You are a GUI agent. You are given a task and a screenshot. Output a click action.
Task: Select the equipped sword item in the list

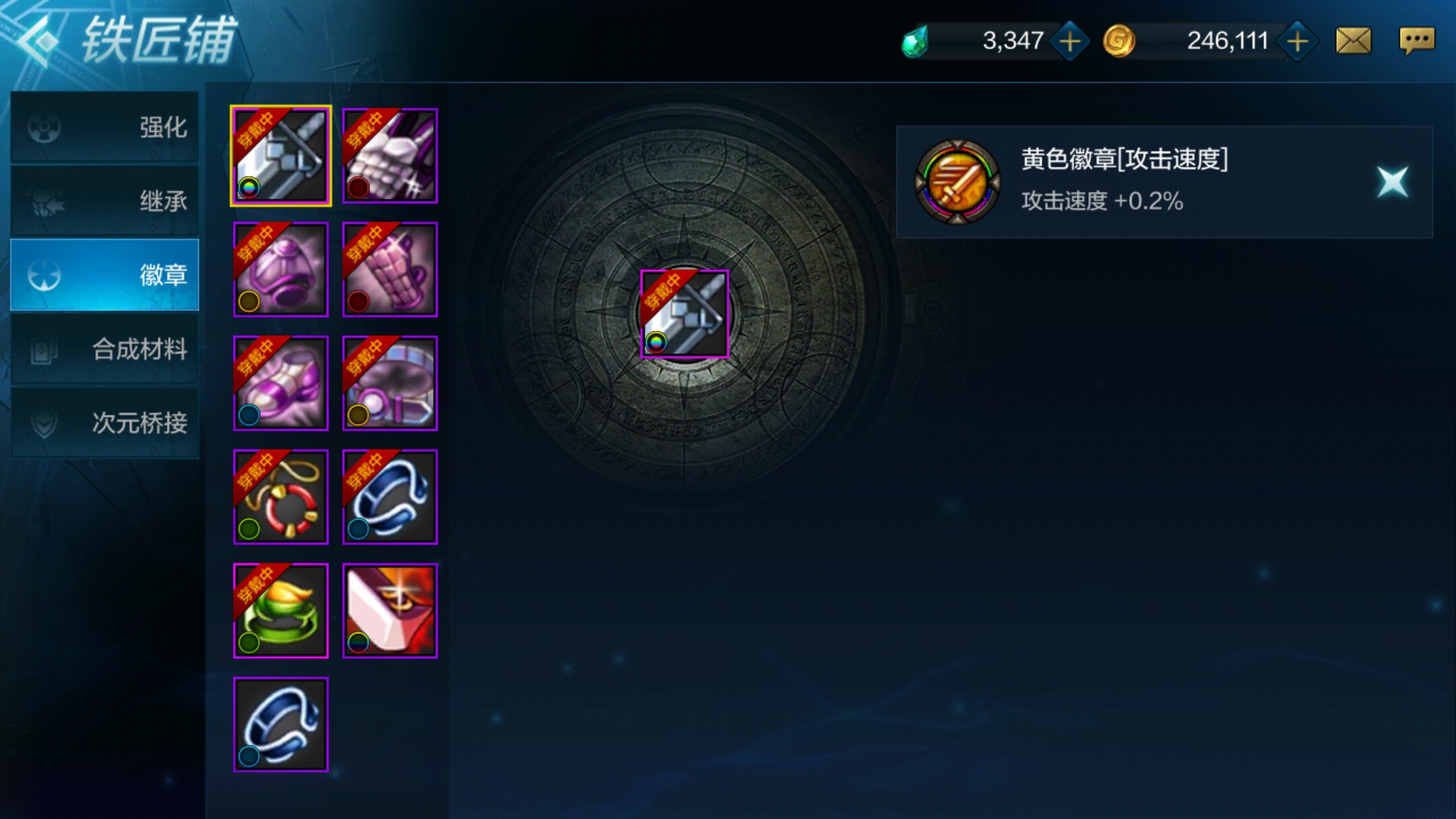[x=281, y=155]
